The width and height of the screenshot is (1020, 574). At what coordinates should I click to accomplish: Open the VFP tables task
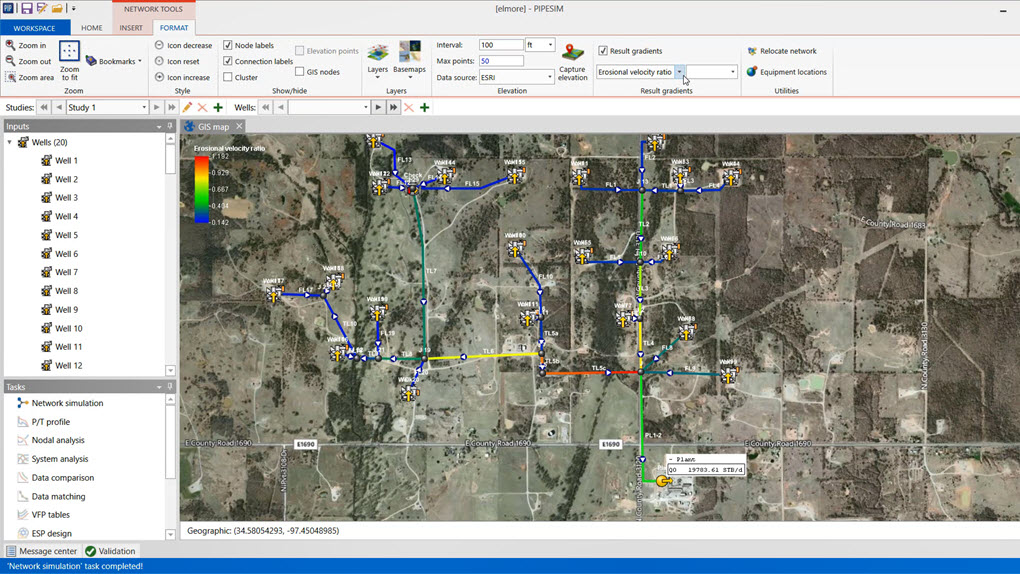point(44,515)
